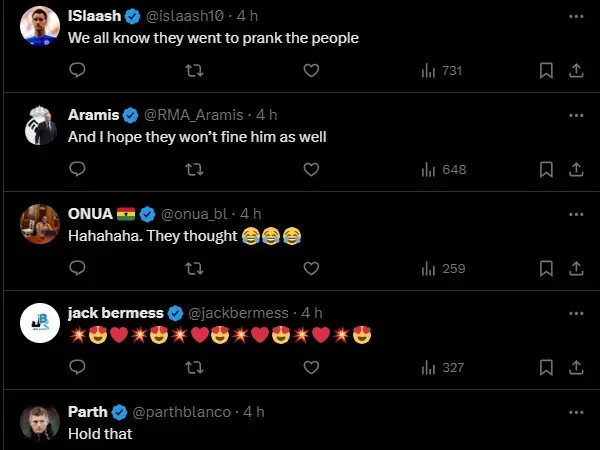Reply to ISlaash's tweet
The height and width of the screenshot is (450, 600).
(x=77, y=70)
